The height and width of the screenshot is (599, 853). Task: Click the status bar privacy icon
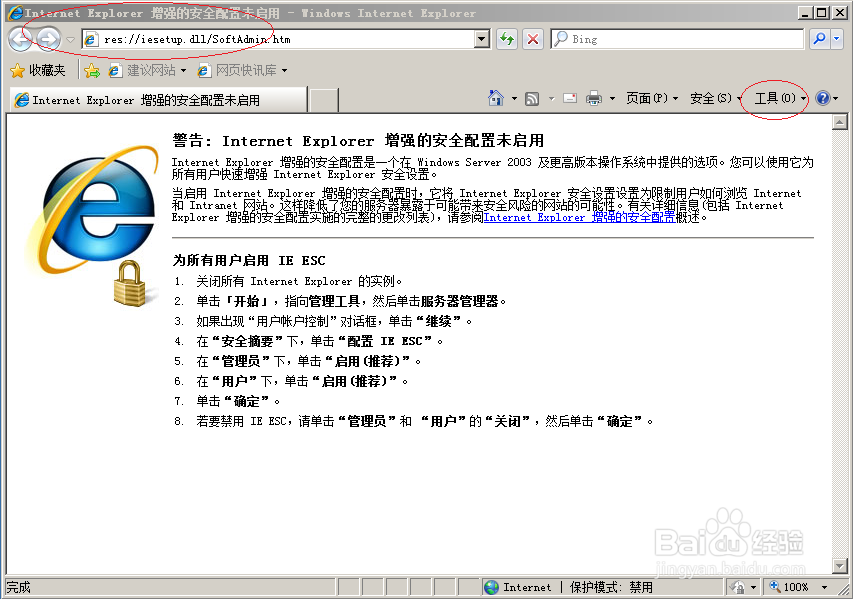click(x=738, y=587)
